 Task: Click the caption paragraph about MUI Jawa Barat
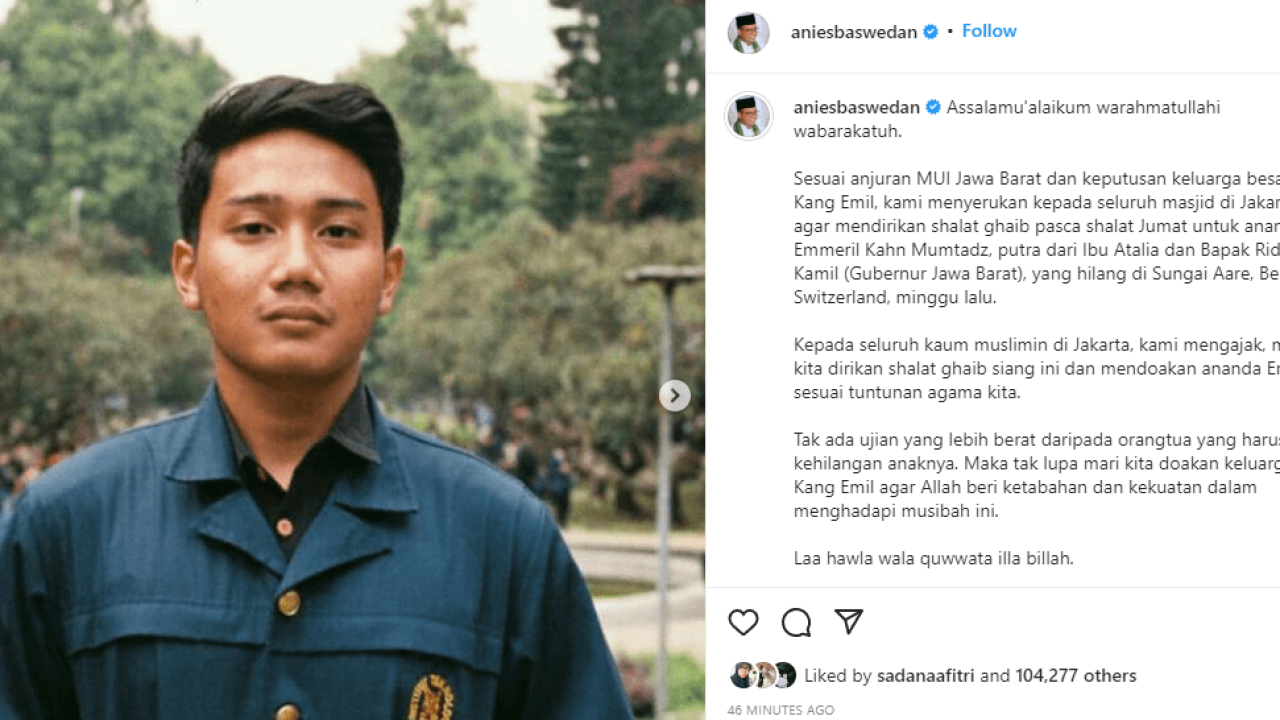pyautogui.click(x=1037, y=238)
